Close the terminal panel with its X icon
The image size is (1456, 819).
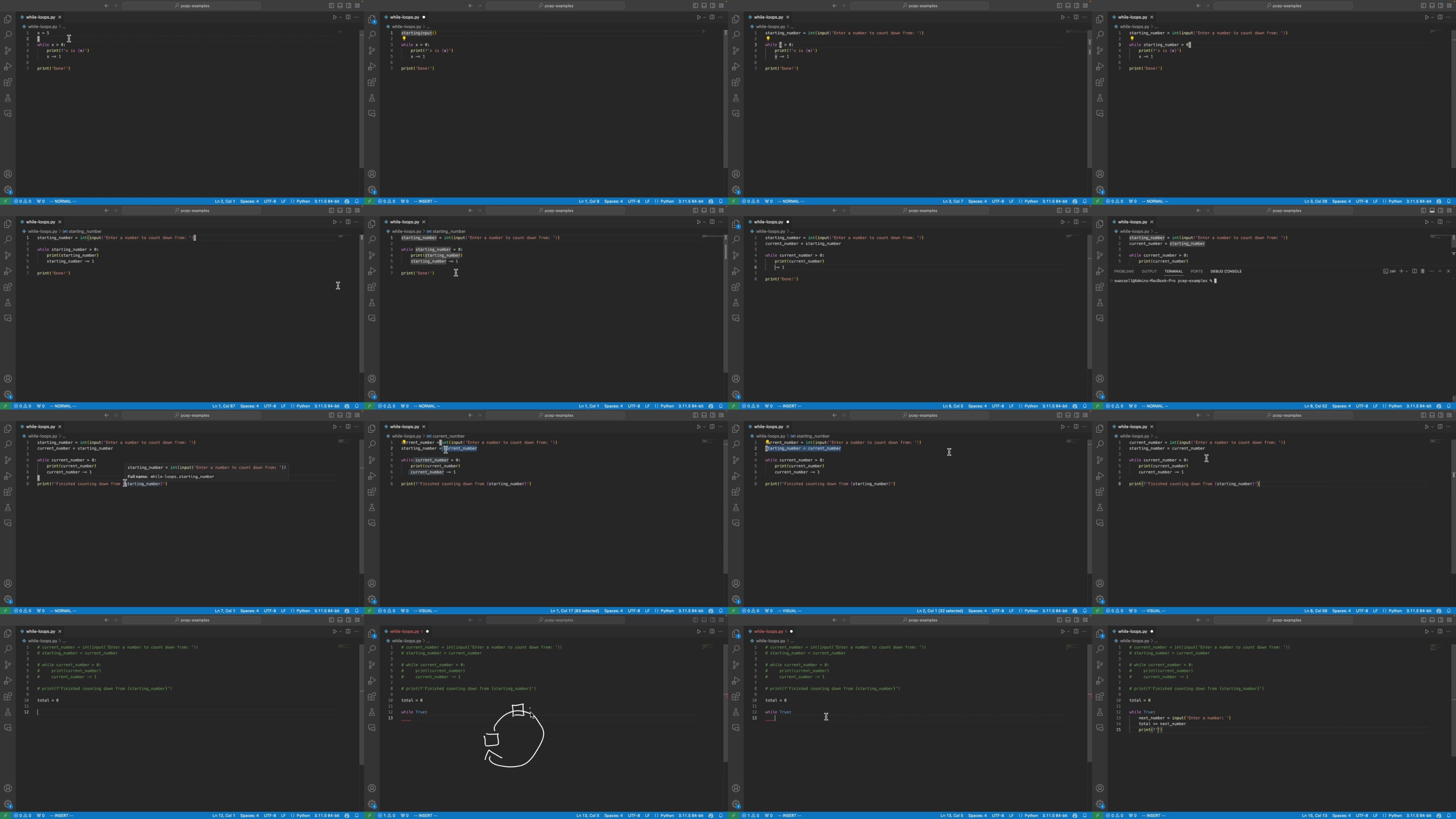click(1449, 271)
